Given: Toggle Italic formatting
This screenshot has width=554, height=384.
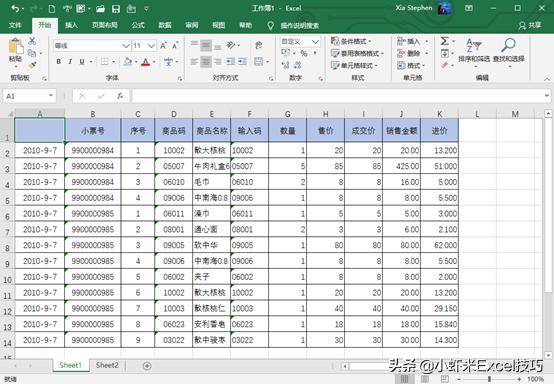Looking at the screenshot, I should click(70, 61).
